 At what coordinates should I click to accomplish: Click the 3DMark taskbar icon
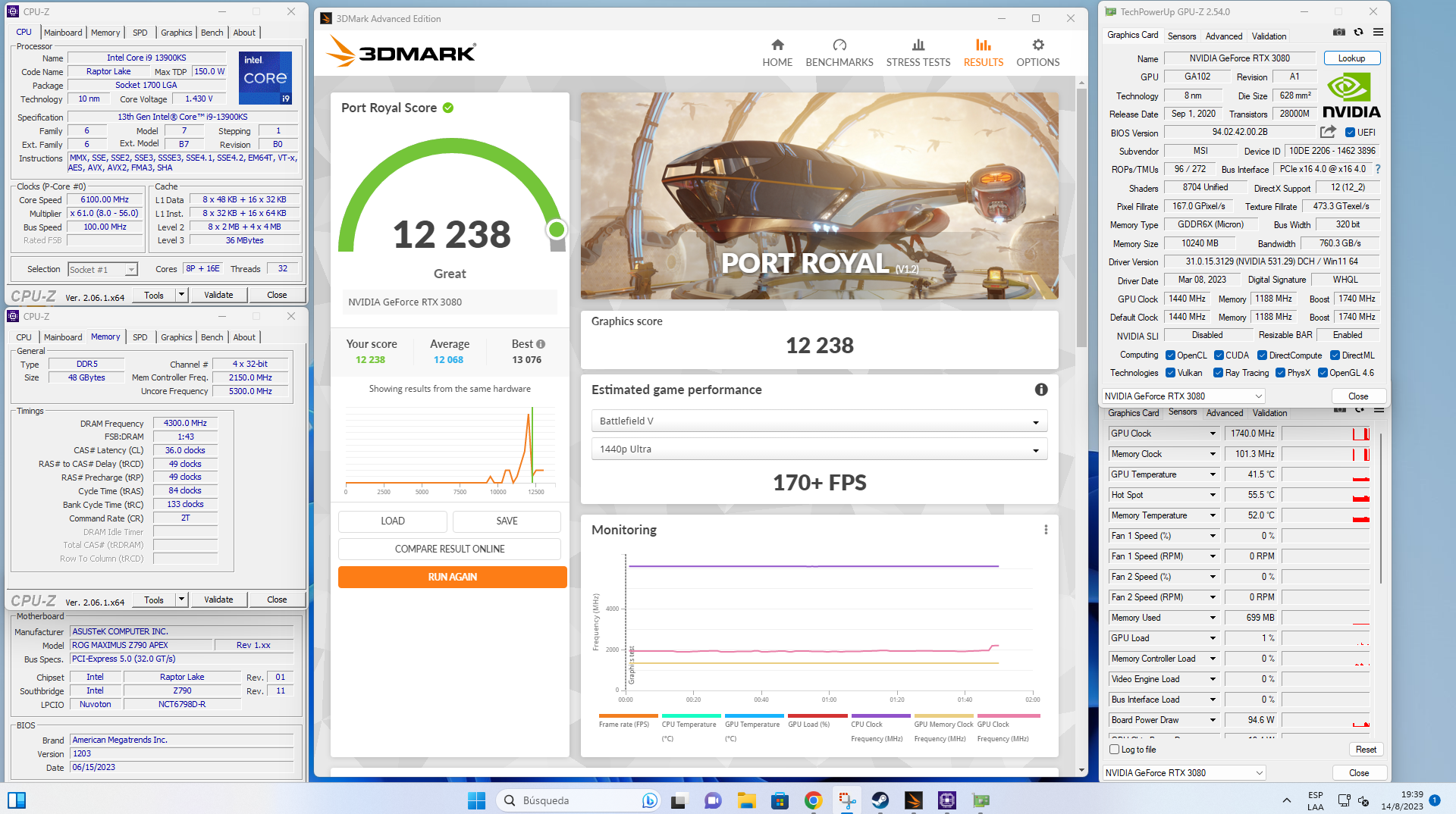(914, 800)
